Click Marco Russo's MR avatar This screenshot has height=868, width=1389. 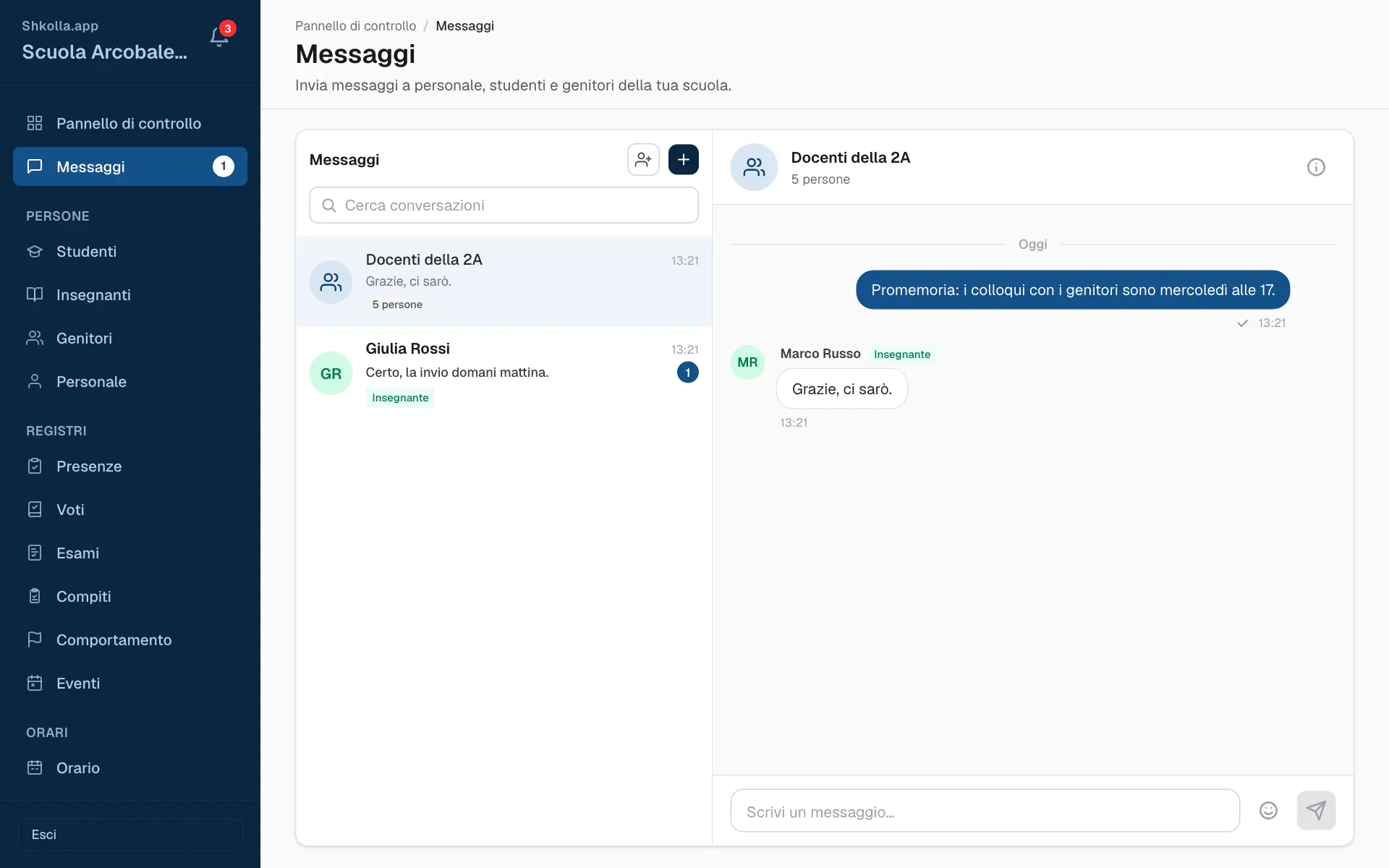point(747,362)
